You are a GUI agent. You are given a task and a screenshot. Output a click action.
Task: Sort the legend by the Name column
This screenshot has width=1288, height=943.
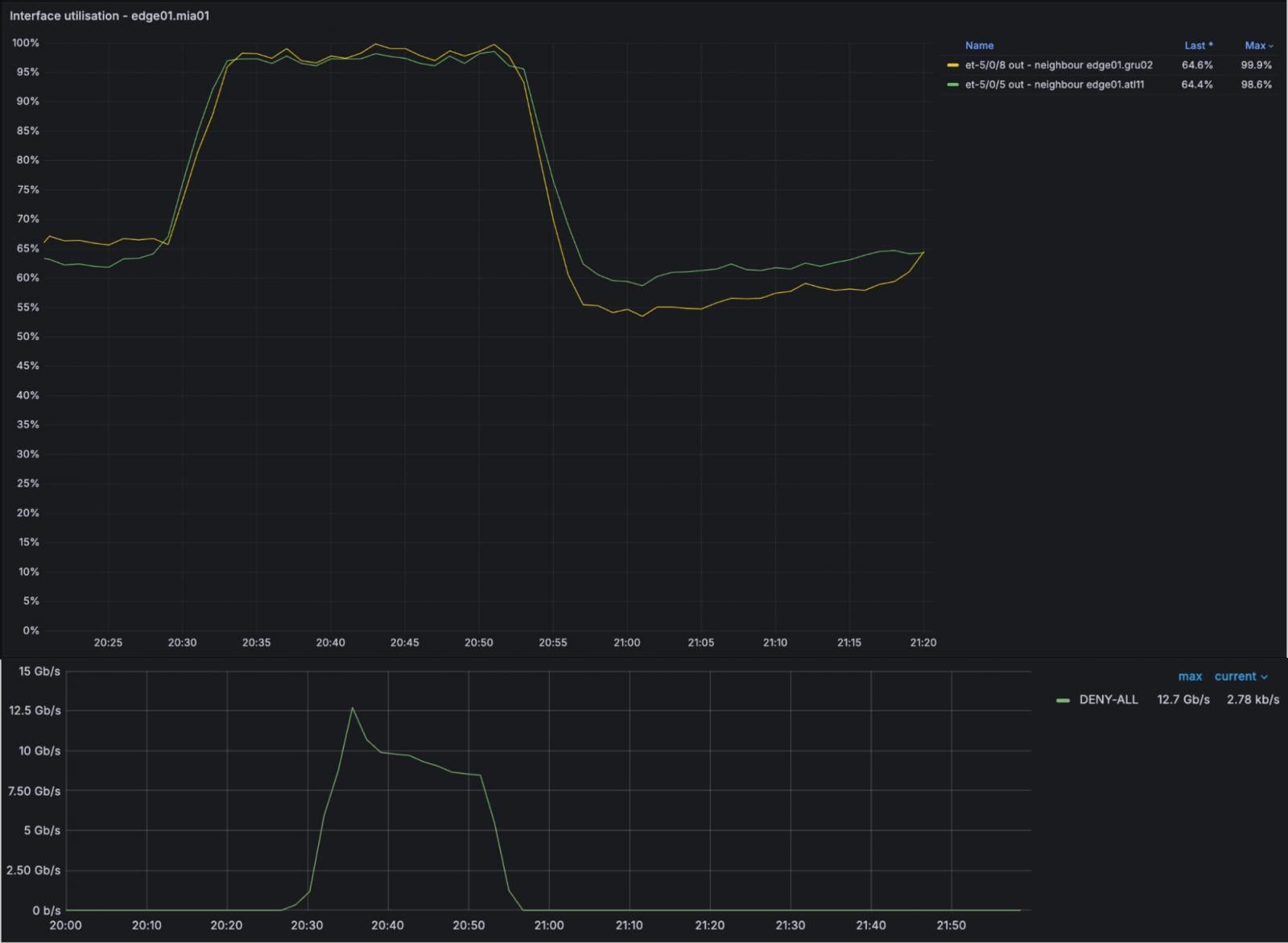click(x=979, y=45)
